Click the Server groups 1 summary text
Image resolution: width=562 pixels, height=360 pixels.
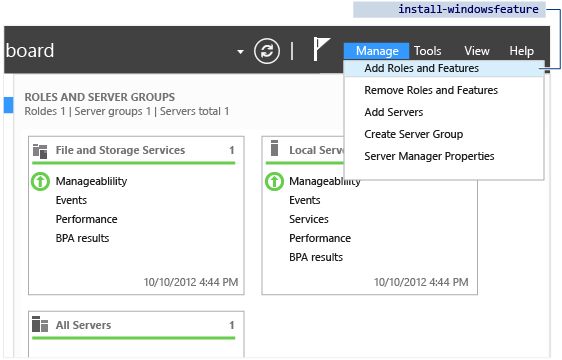(x=113, y=112)
